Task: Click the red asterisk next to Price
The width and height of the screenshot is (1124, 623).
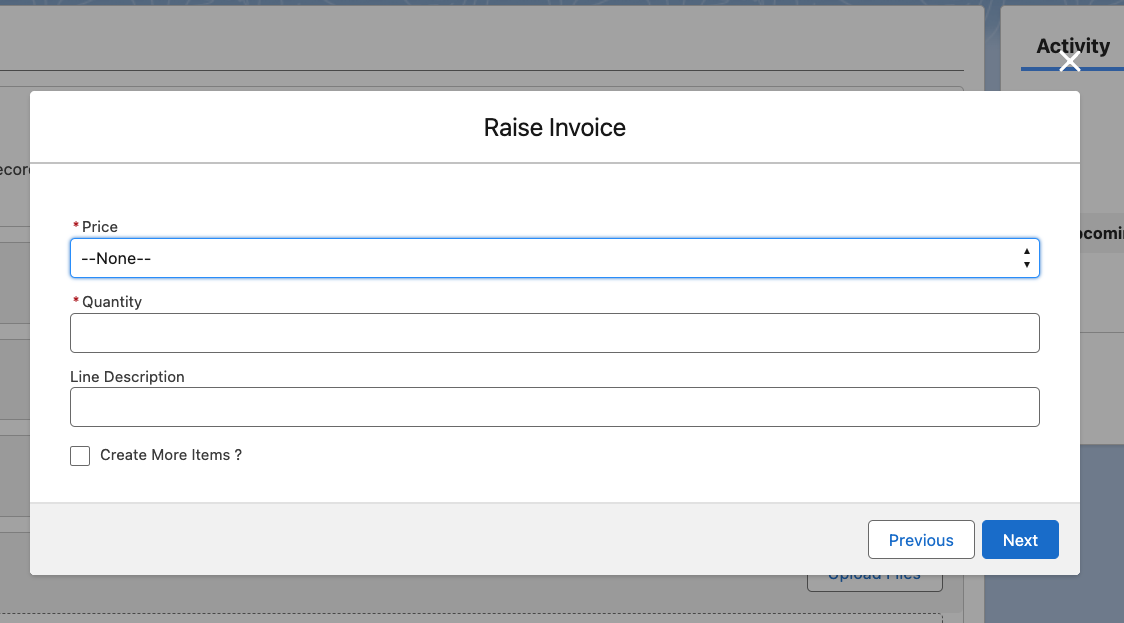Action: click(76, 228)
